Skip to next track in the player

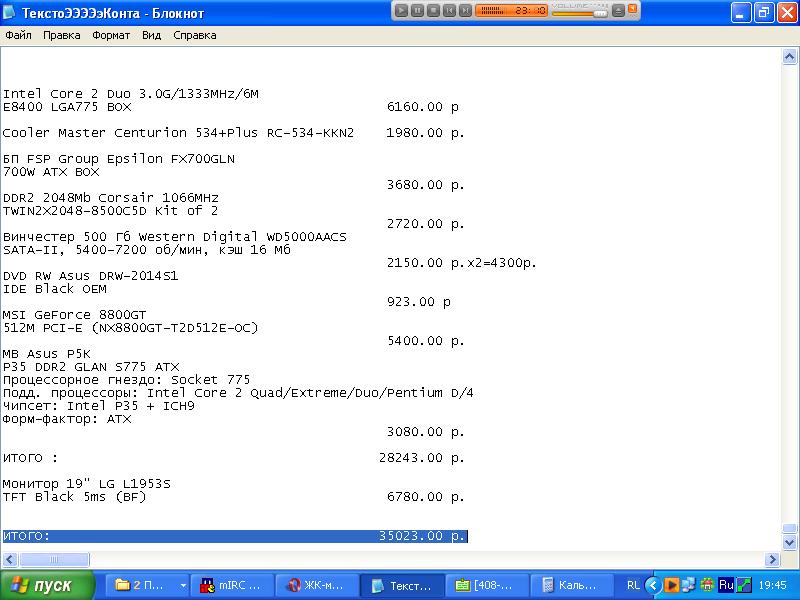point(465,11)
